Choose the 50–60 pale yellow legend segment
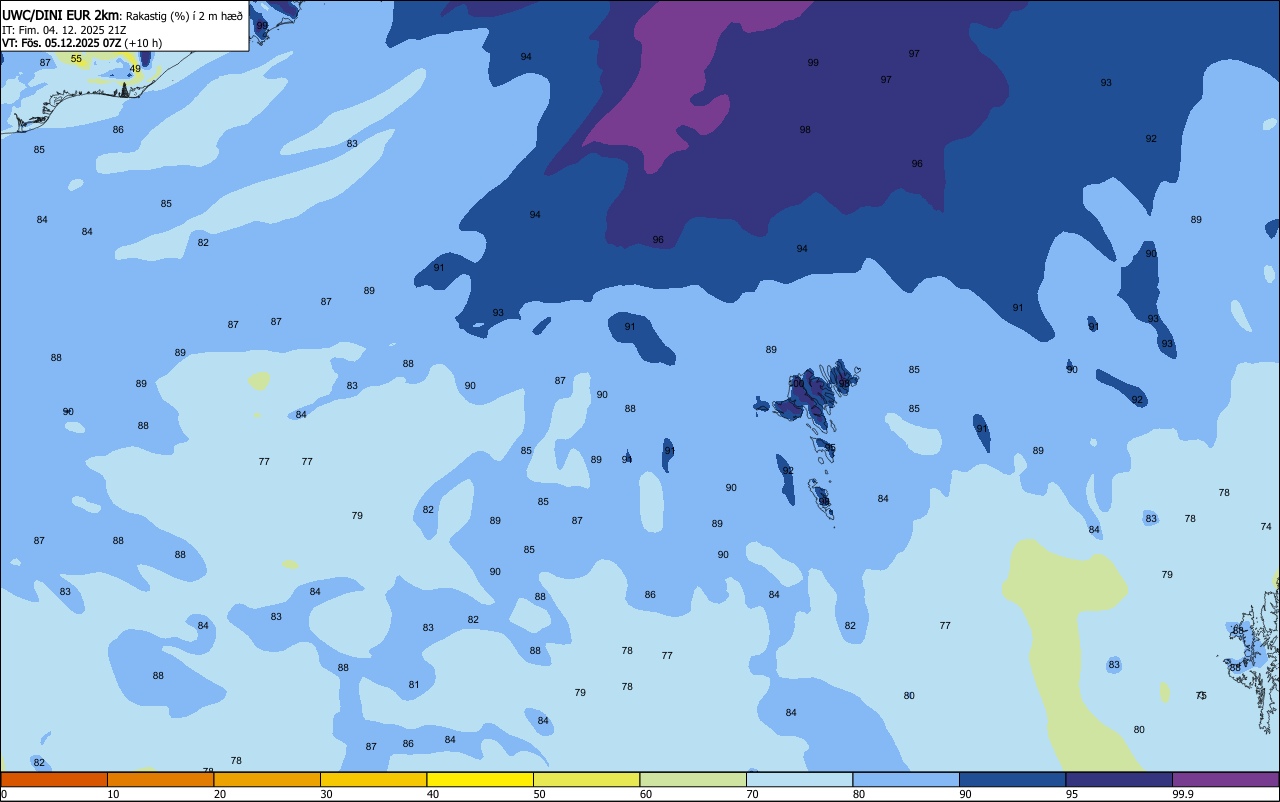Screen dimensions: 1280x802 (586, 779)
